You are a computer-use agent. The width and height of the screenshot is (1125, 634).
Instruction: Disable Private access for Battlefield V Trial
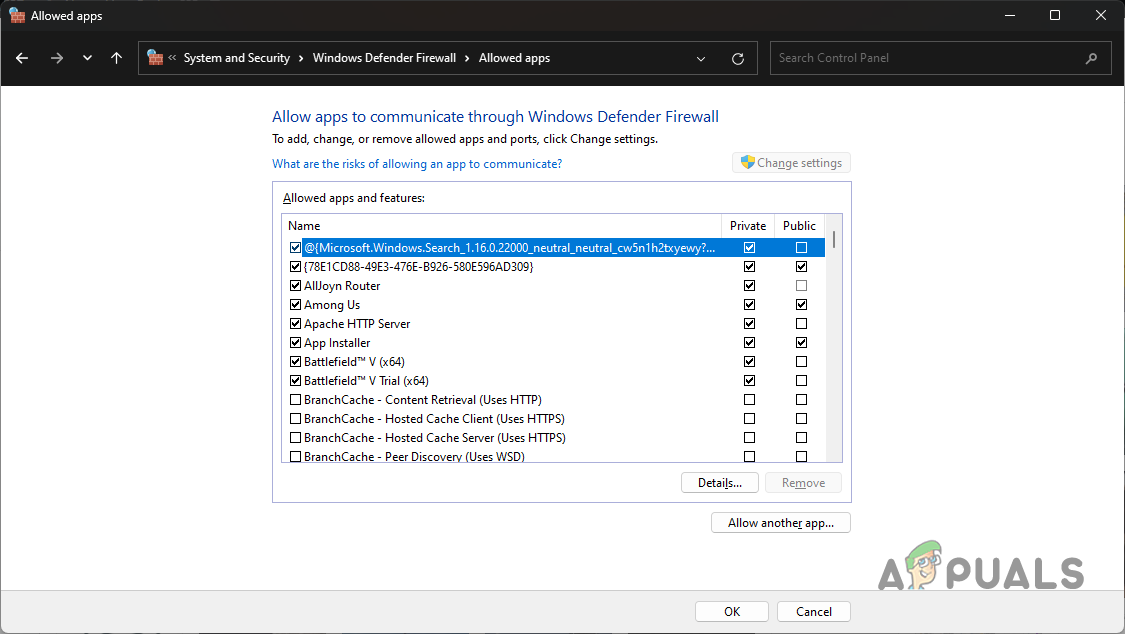click(749, 381)
